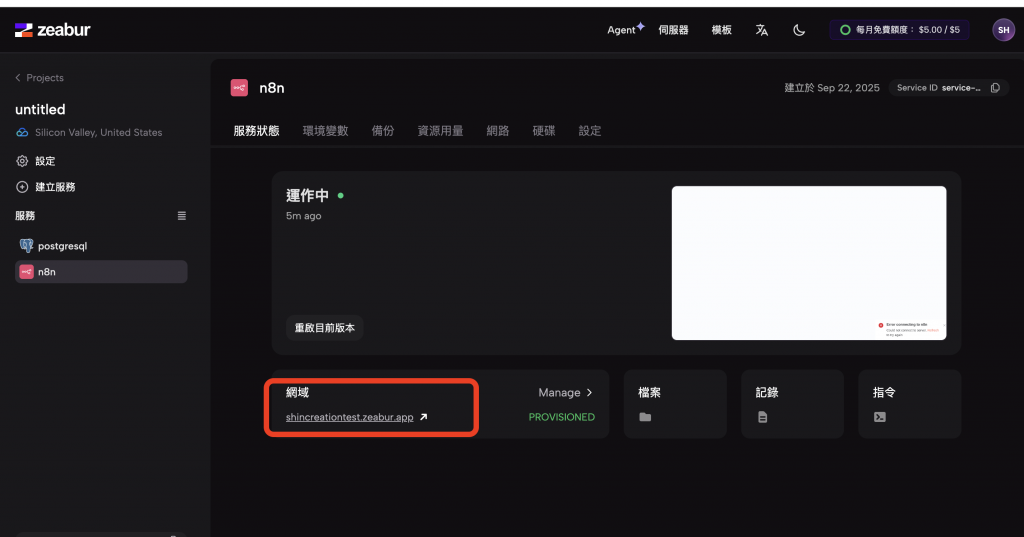Viewport: 1024px width, 537px height.
Task: Click the external link arrow beside the domain
Action: (423, 417)
